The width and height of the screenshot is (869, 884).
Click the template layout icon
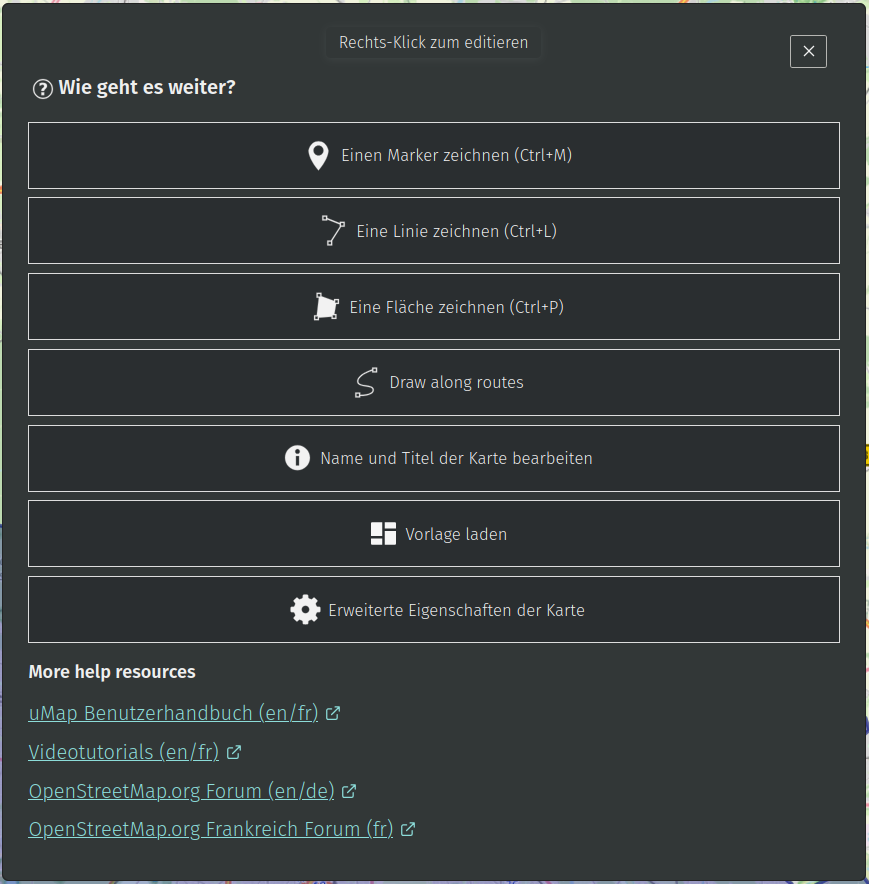383,534
